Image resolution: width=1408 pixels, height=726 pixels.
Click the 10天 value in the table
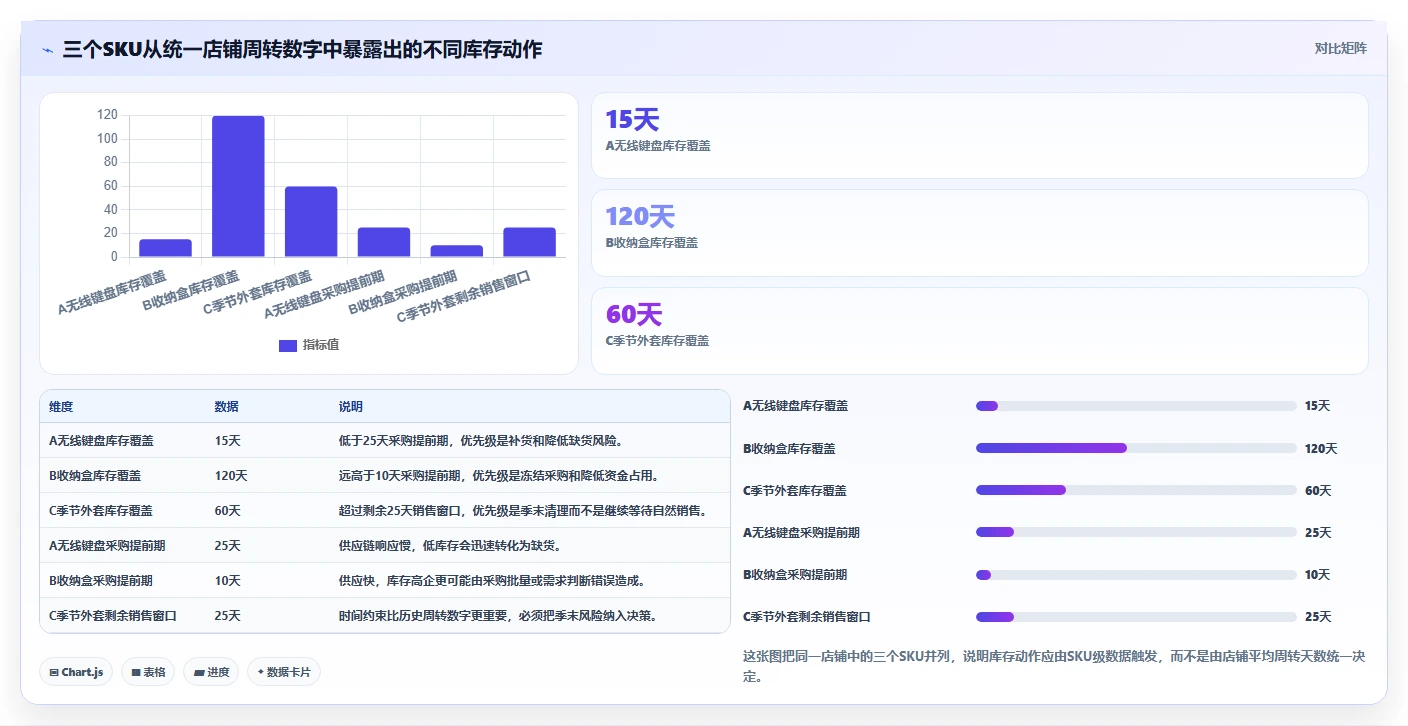pyautogui.click(x=227, y=580)
